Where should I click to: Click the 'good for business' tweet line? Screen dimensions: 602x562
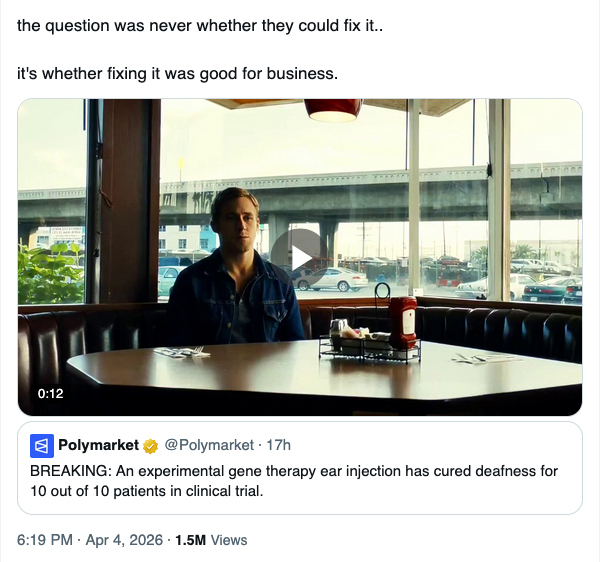178,73
